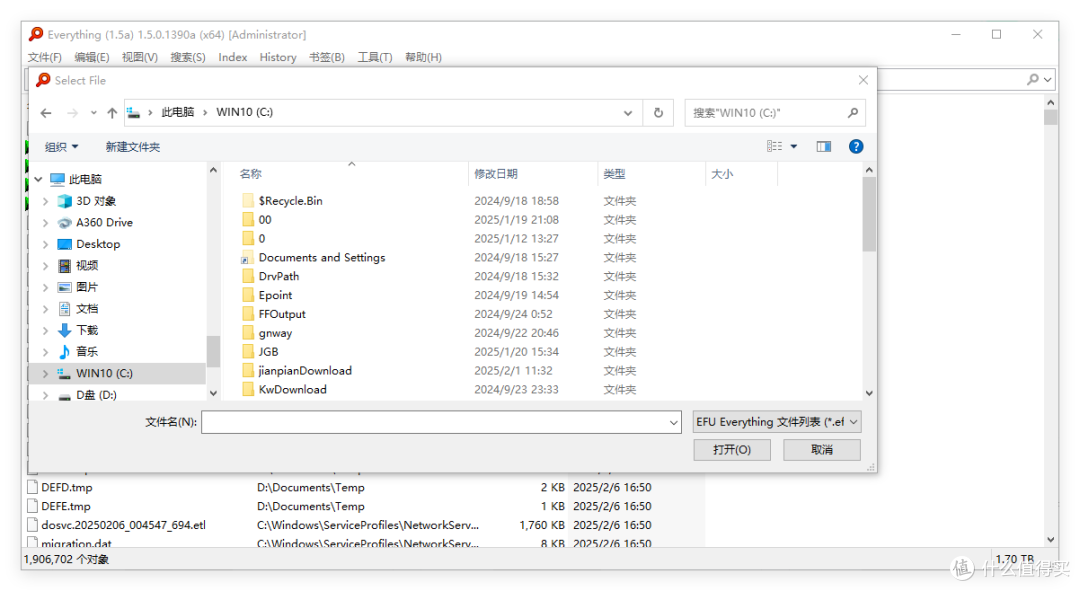Collapse the 此电脑 tree node

tap(39, 179)
